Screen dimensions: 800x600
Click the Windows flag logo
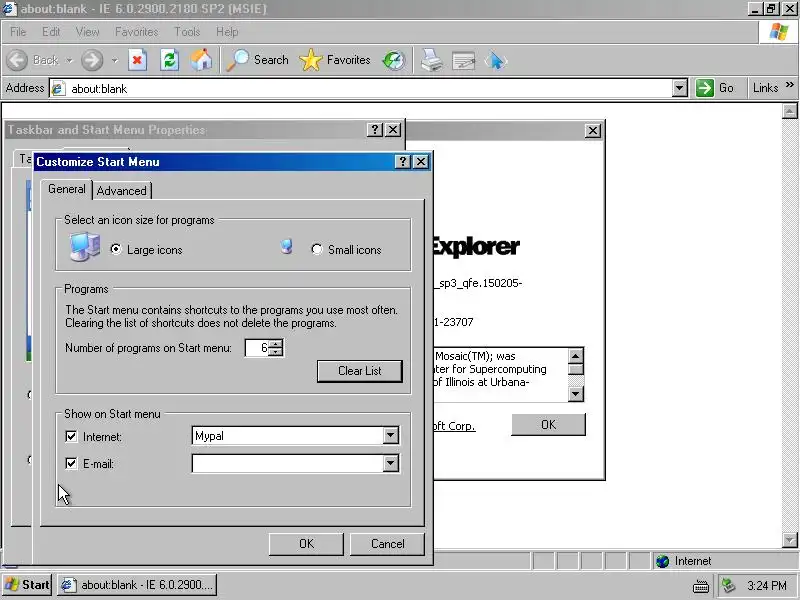point(779,32)
